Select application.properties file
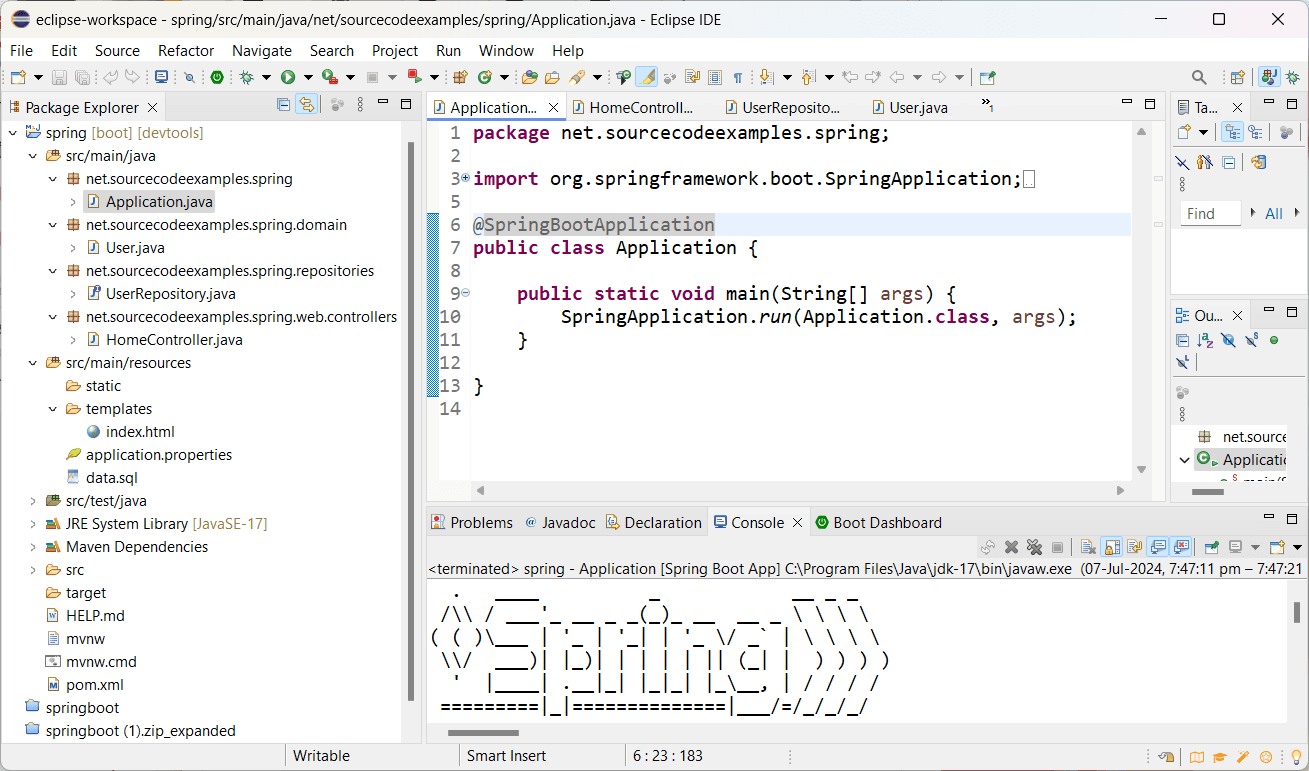This screenshot has height=771, width=1309. 159,455
